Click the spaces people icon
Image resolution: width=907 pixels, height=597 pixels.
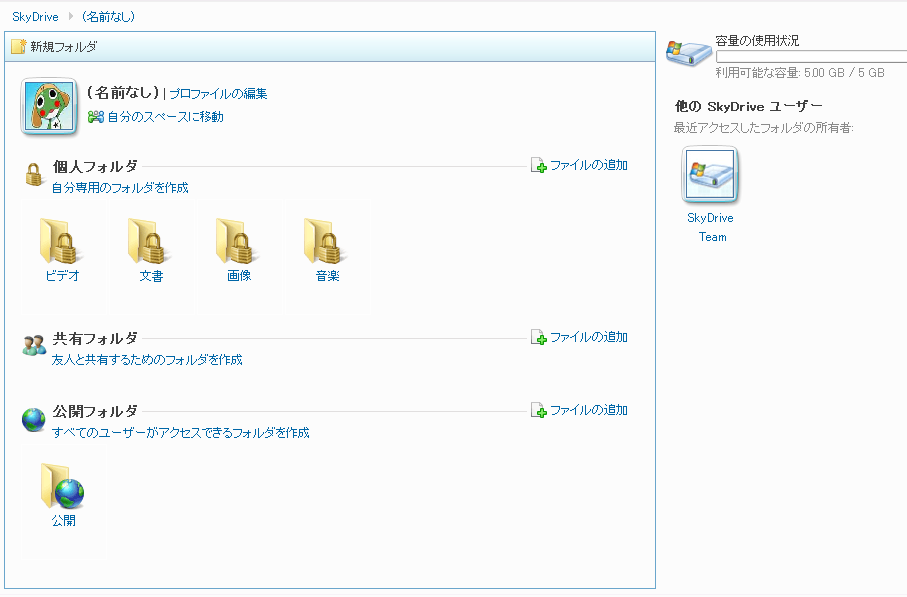point(95,117)
